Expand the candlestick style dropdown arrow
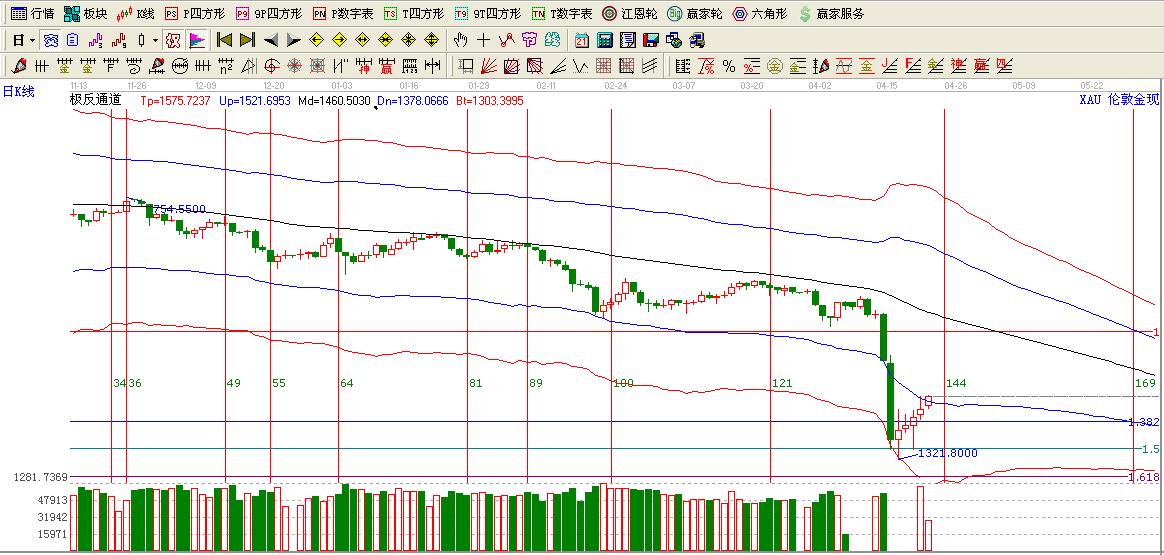Image resolution: width=1164 pixels, height=555 pixels. point(155,40)
